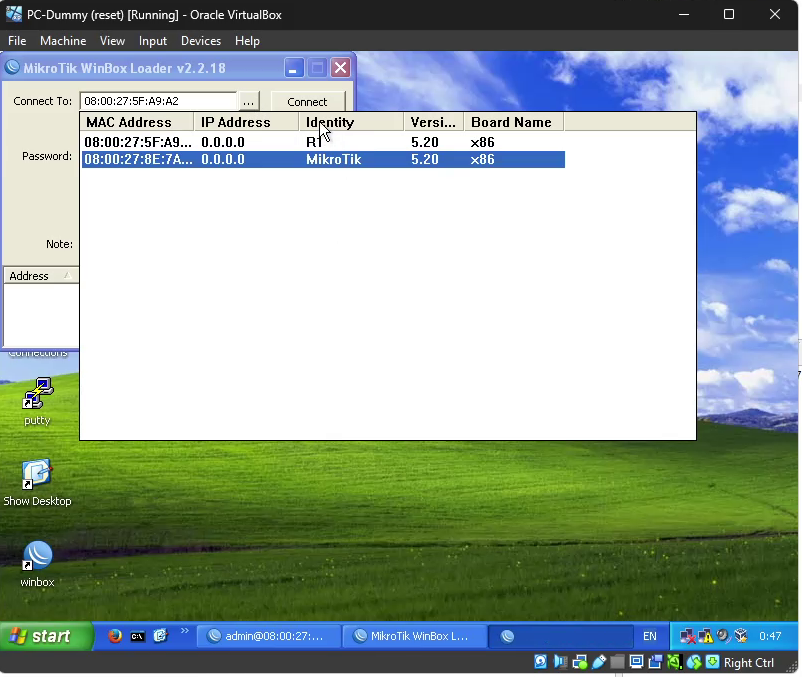Click the taskbar clock showing 0:47
This screenshot has height=677, width=802.
770,636
